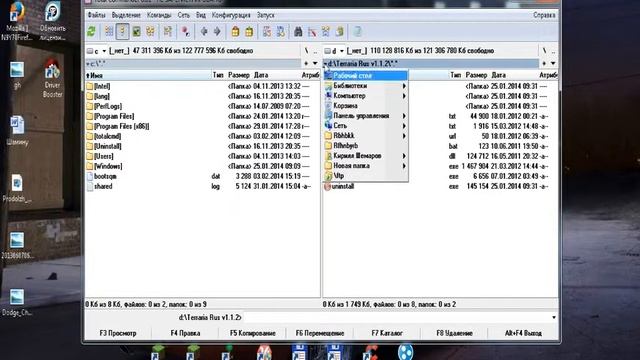Open the Mozilla Firefox desktop shortcut
The image size is (640, 360).
(17, 21)
